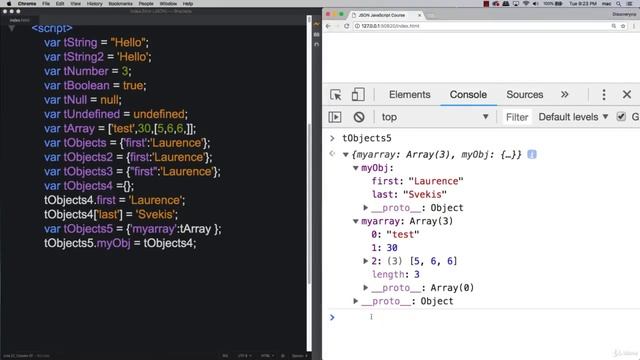Click the length: 3 property
640x360 pixels.
point(396,274)
